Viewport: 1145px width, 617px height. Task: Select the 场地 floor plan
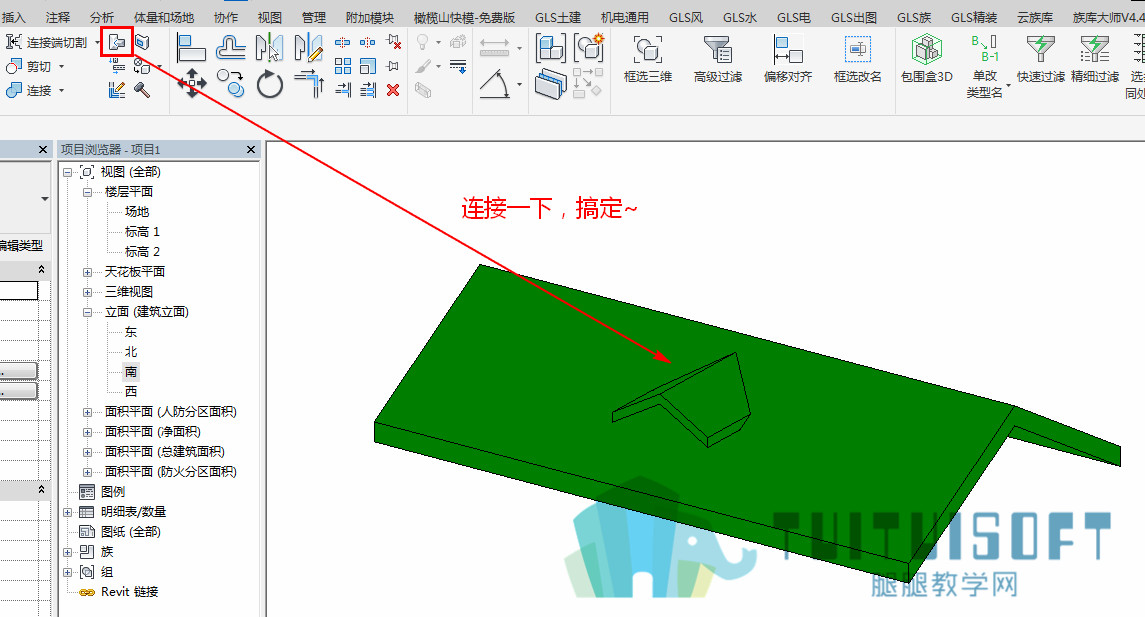tap(137, 212)
